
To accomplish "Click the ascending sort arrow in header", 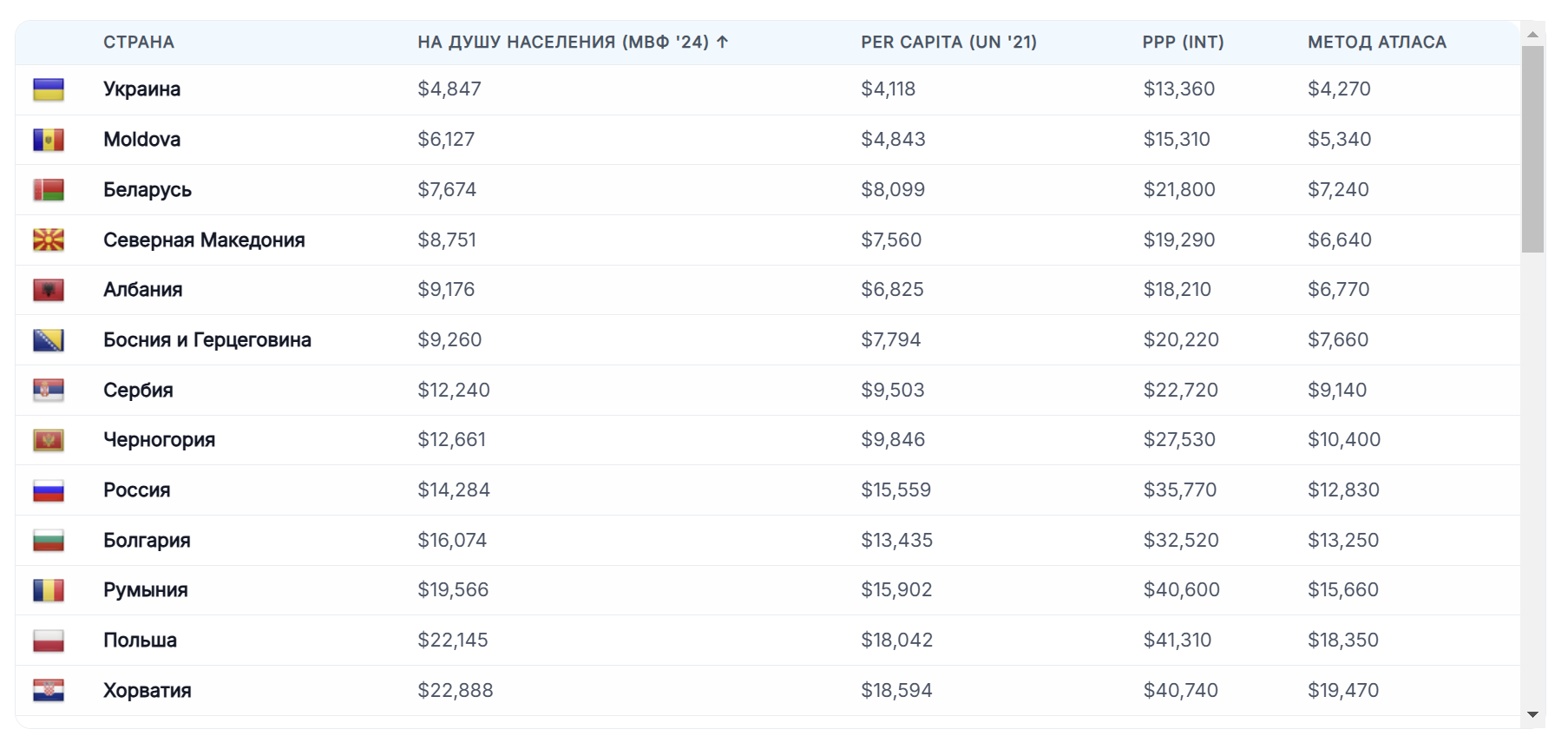I will coord(722,42).
